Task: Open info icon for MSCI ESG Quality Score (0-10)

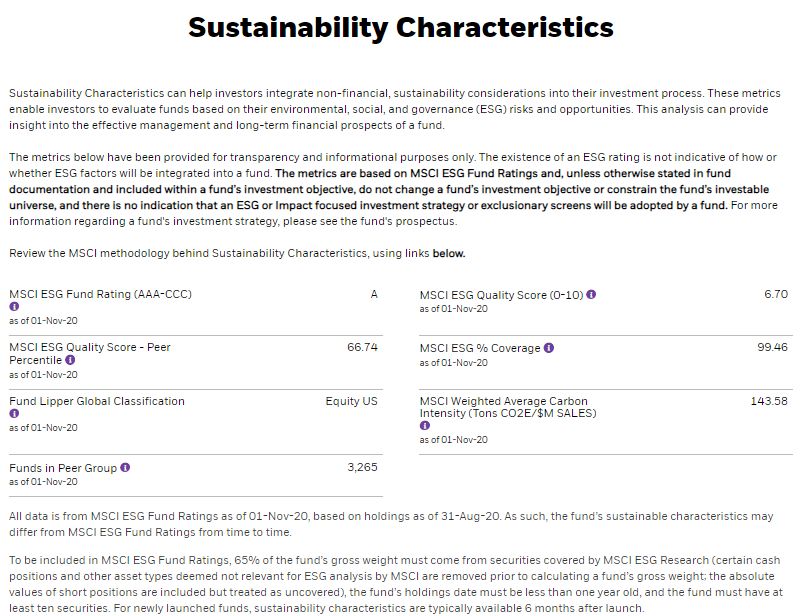Action: 591,295
